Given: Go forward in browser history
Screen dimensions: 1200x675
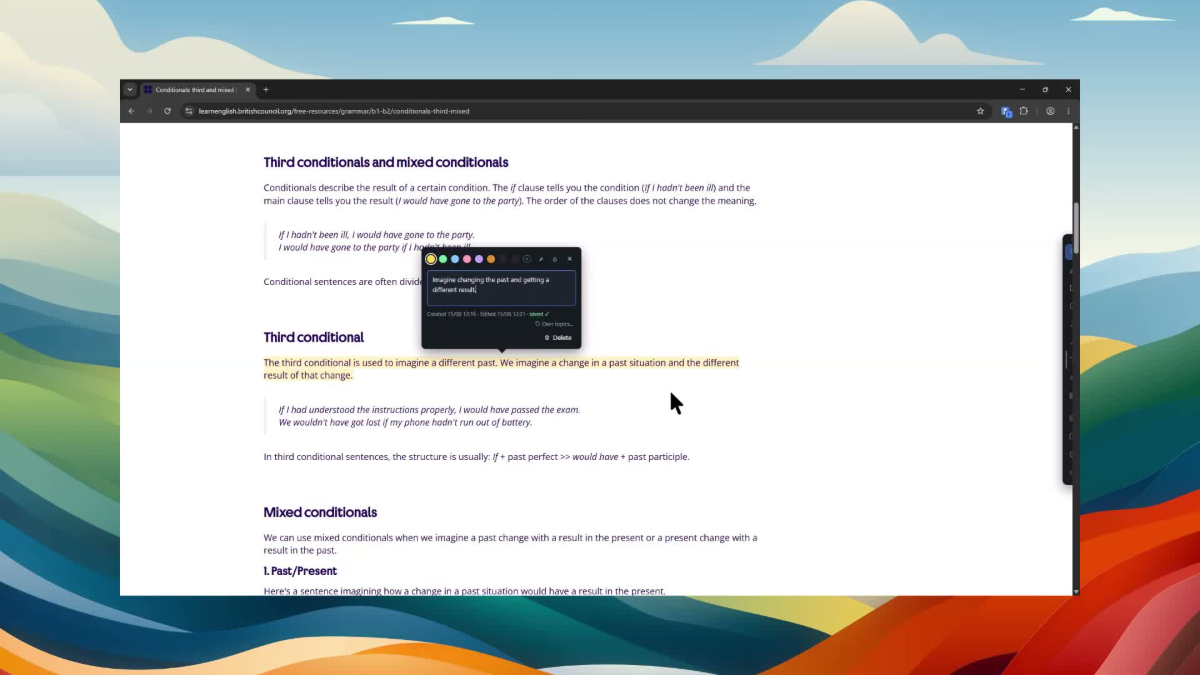Looking at the screenshot, I should pyautogui.click(x=149, y=111).
